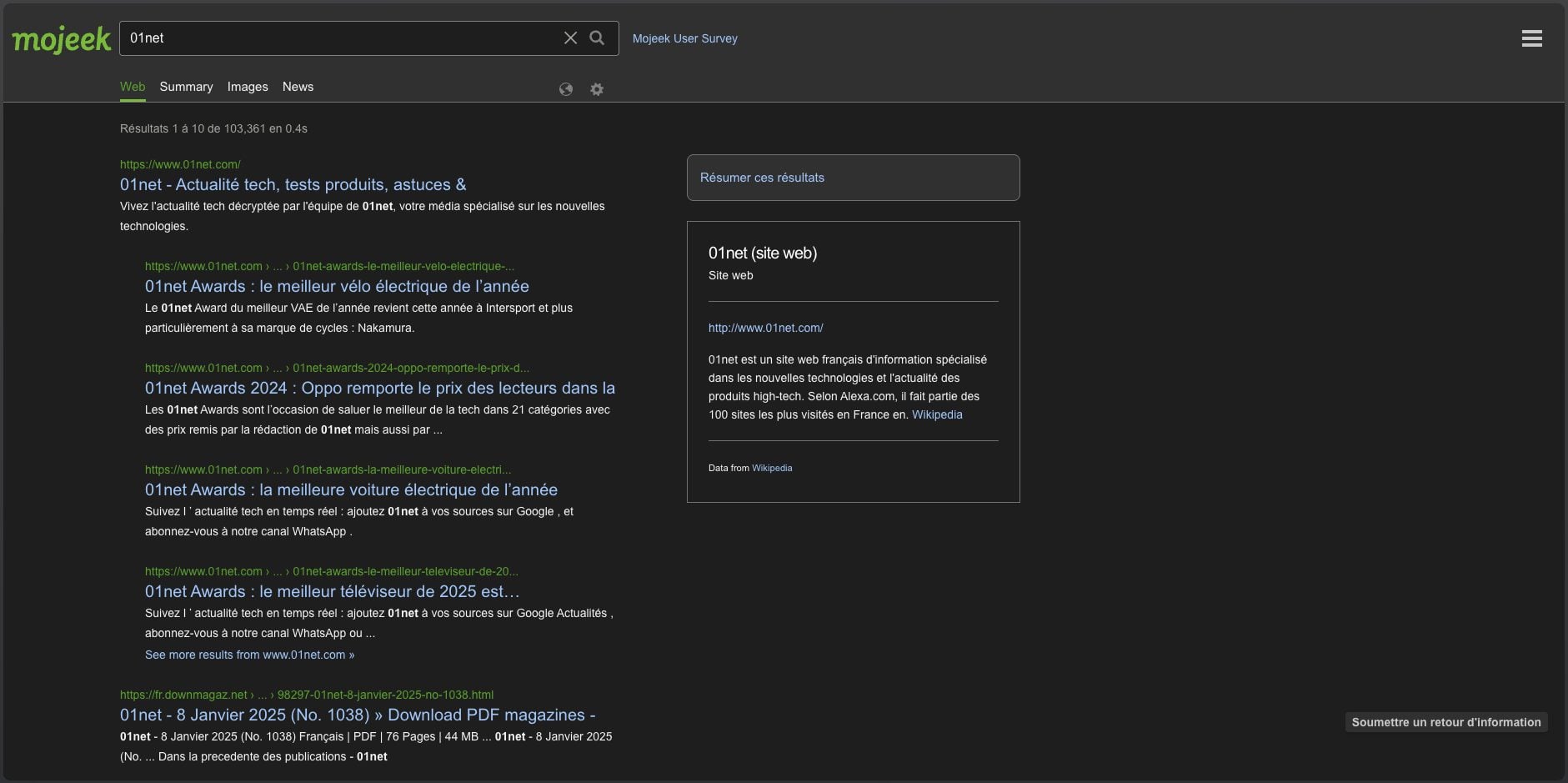Viewport: 1568px width, 783px height.
Task: Open the 01net 8 Janvier 2025 PDF magazine result
Action: coord(358,715)
